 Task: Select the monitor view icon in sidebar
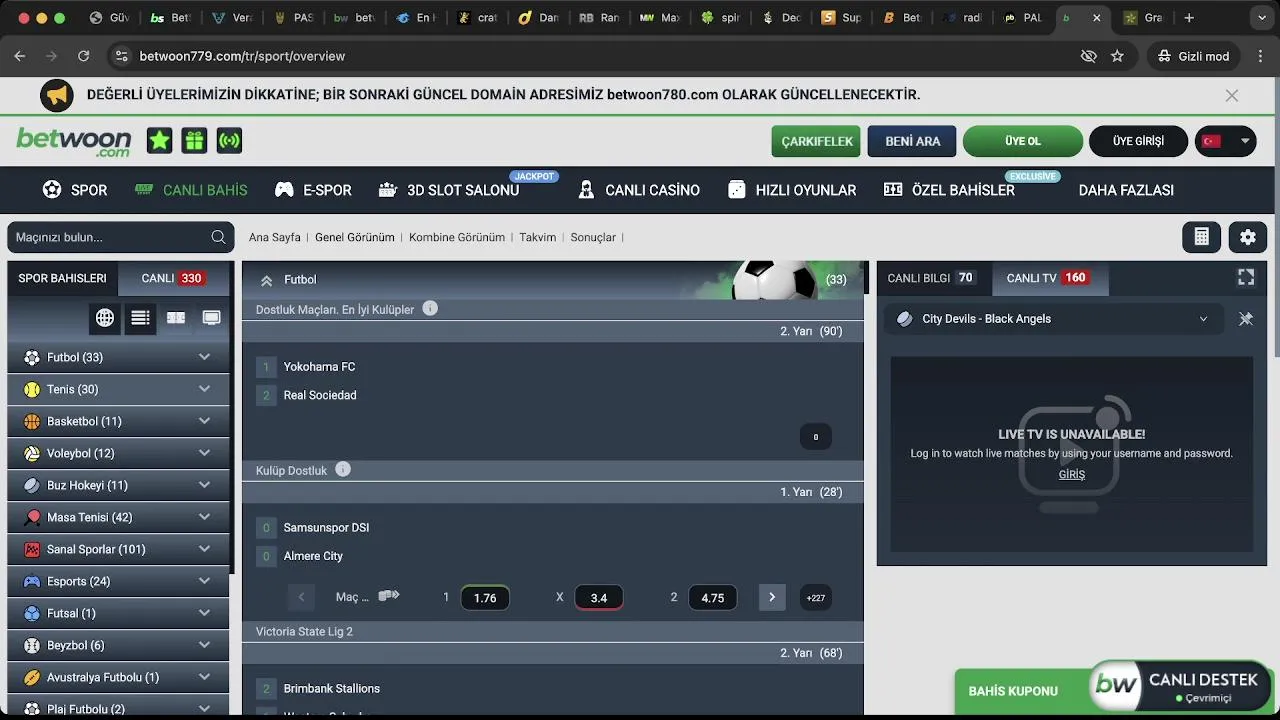pos(211,318)
